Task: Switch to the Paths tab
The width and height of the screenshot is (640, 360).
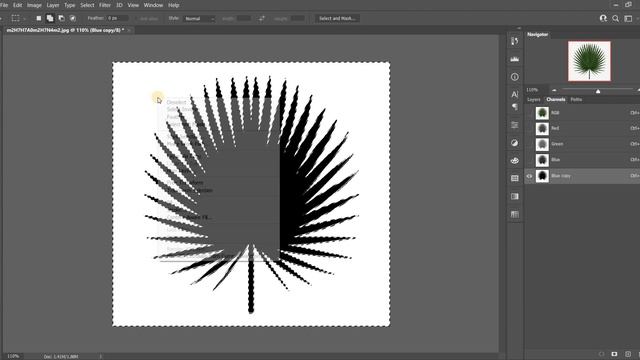Action: 576,100
